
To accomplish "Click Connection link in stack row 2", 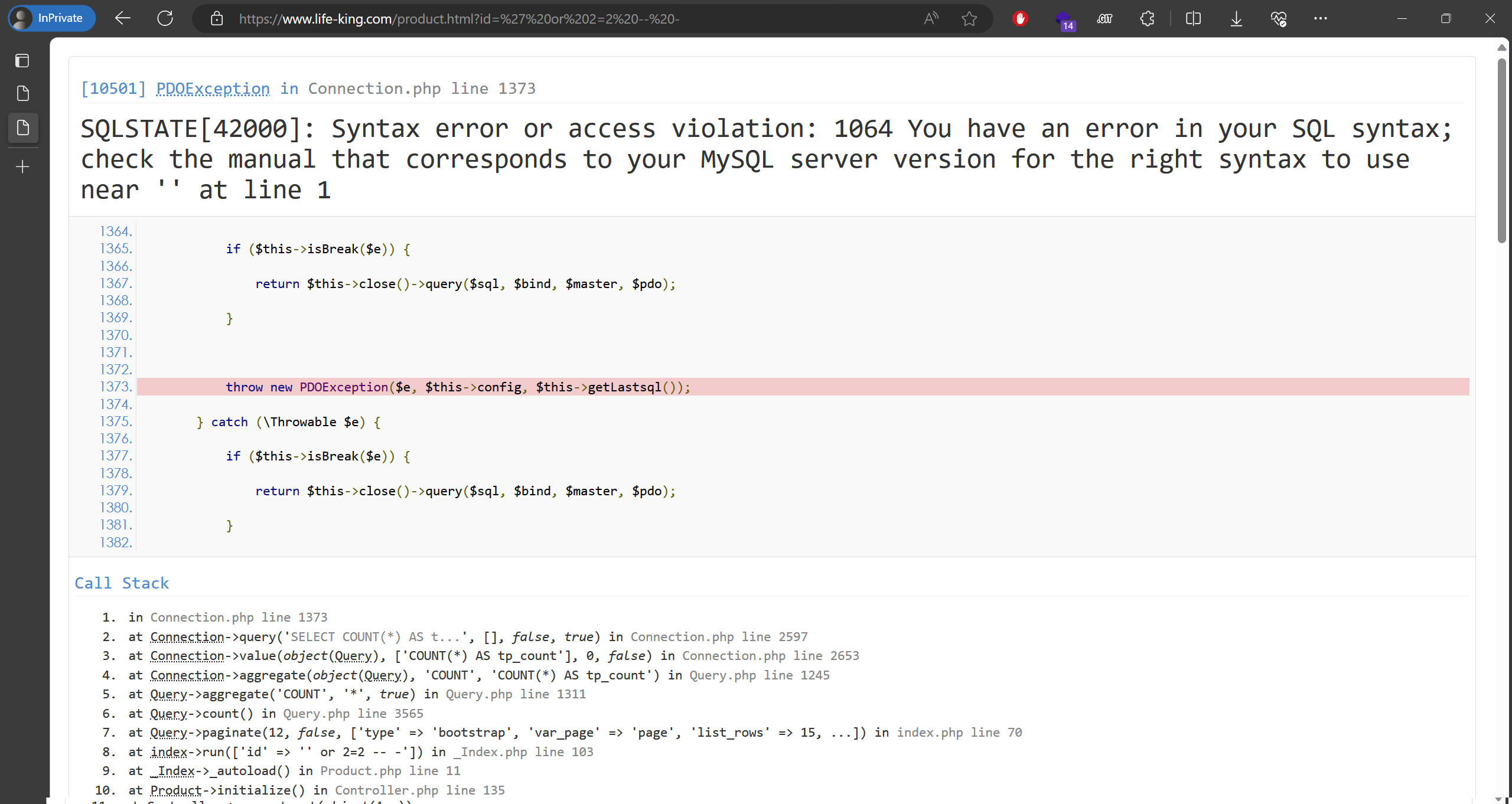I will click(x=187, y=636).
